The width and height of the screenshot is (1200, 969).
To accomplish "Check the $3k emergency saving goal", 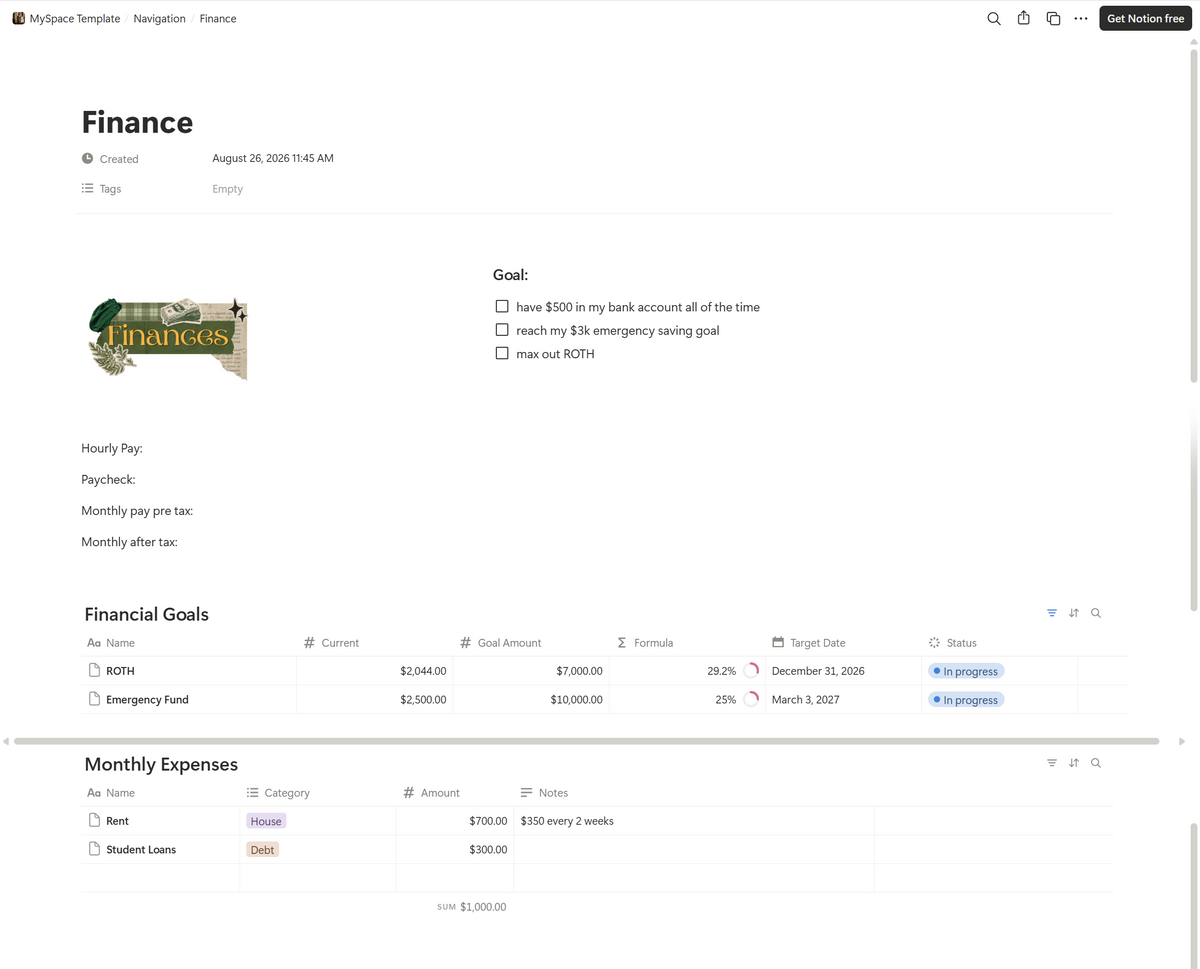I will pyautogui.click(x=502, y=329).
